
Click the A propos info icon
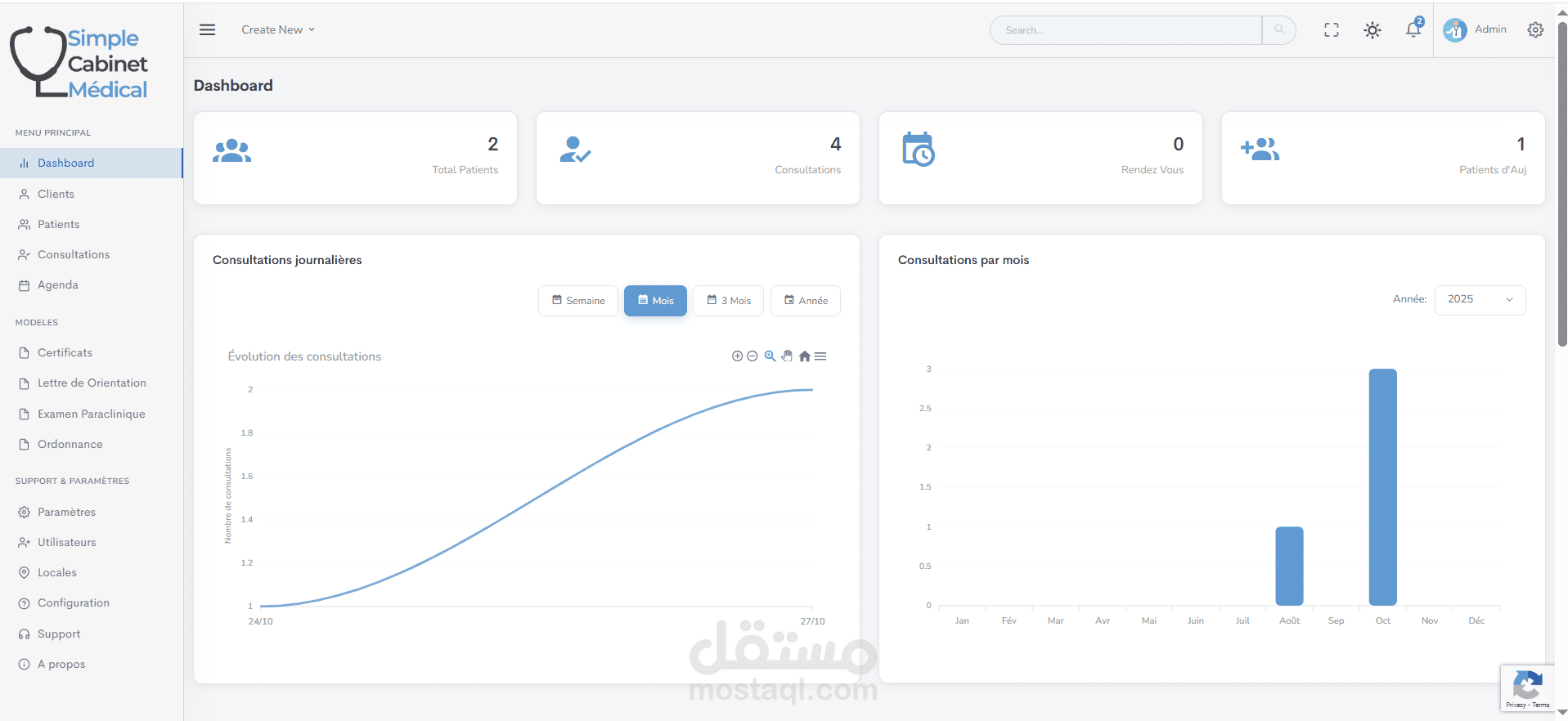[24, 665]
